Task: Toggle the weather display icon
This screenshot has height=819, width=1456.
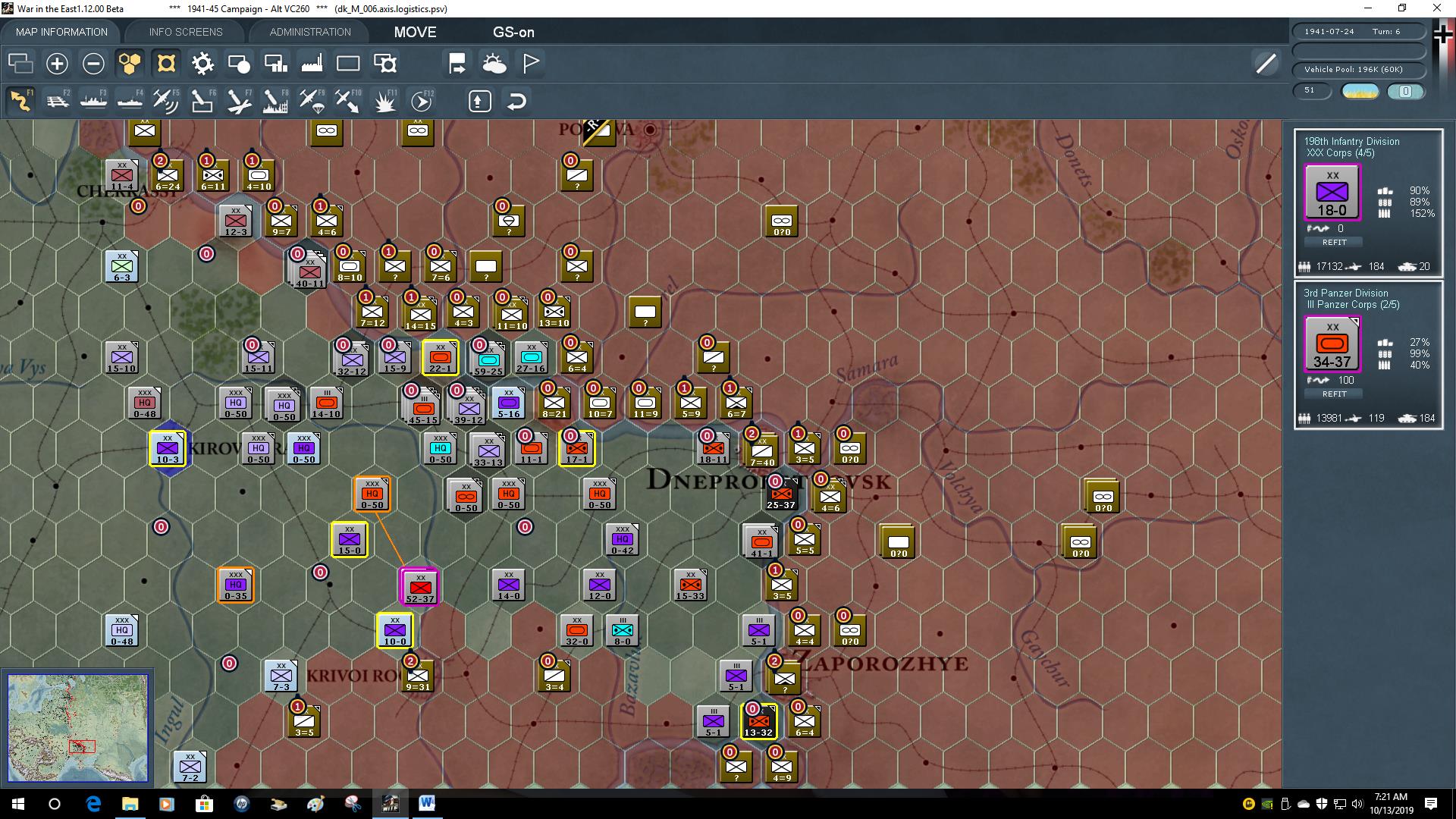Action: (494, 64)
